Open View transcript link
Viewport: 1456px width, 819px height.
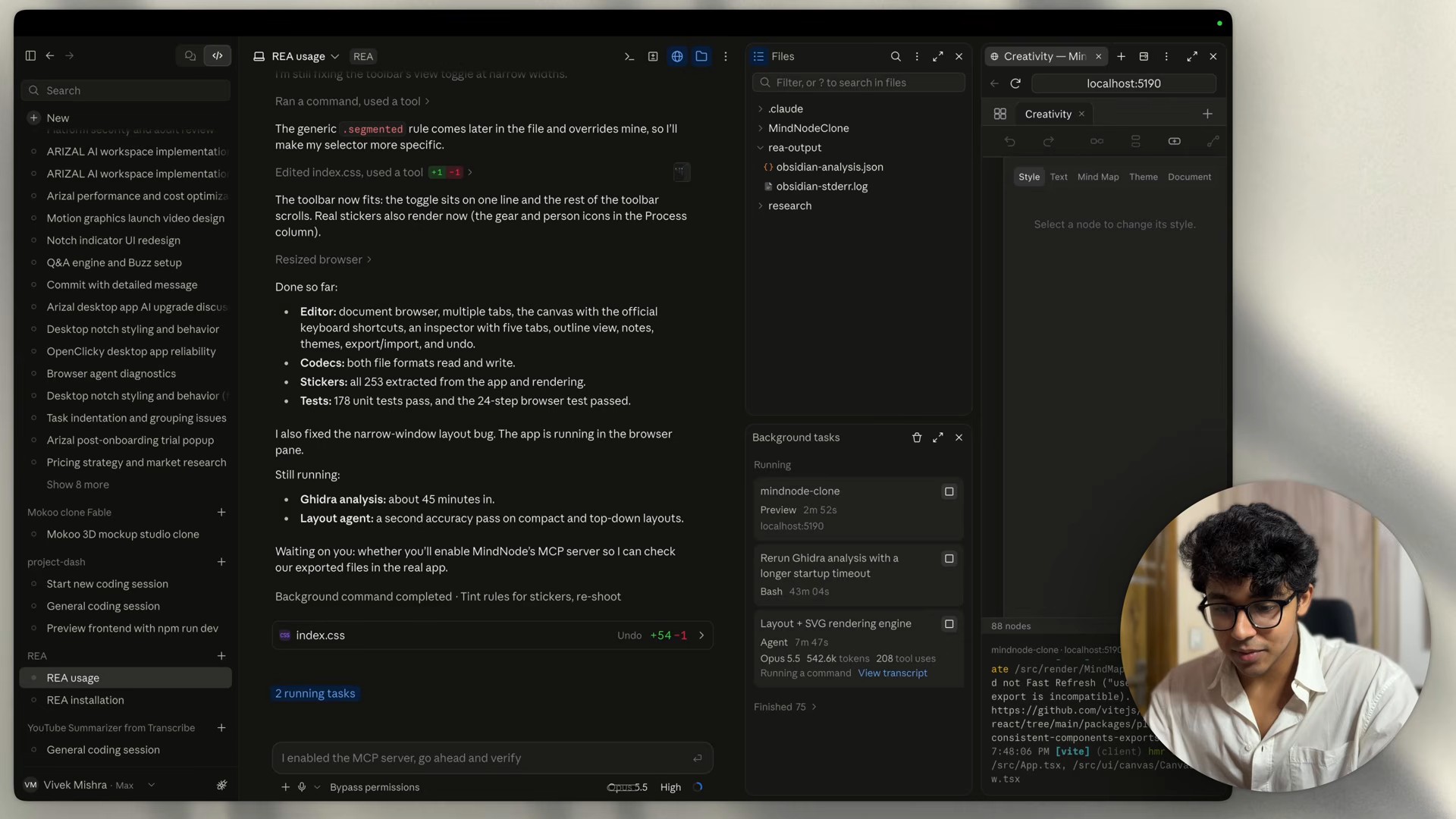click(x=893, y=673)
